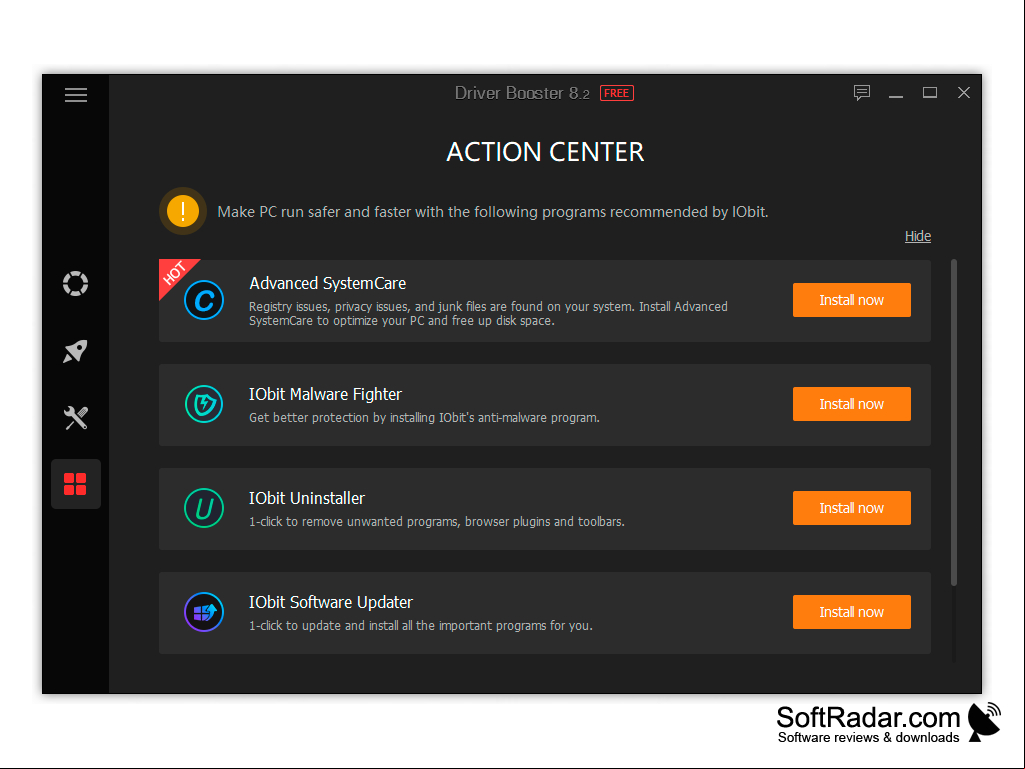Click the '1-click to update and install' text
The width and height of the screenshot is (1025, 769).
pyautogui.click(x=421, y=626)
